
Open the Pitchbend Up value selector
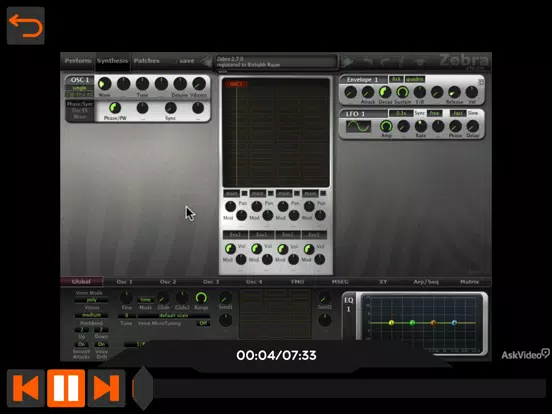pyautogui.click(x=81, y=330)
